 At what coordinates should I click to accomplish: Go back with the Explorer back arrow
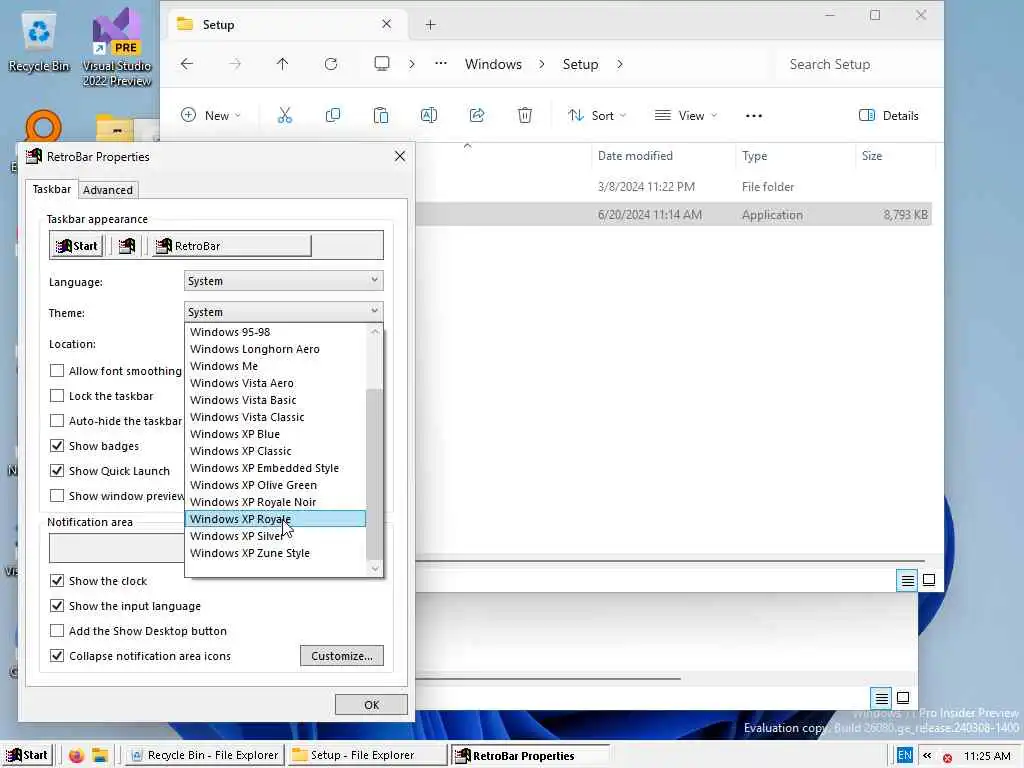187,64
